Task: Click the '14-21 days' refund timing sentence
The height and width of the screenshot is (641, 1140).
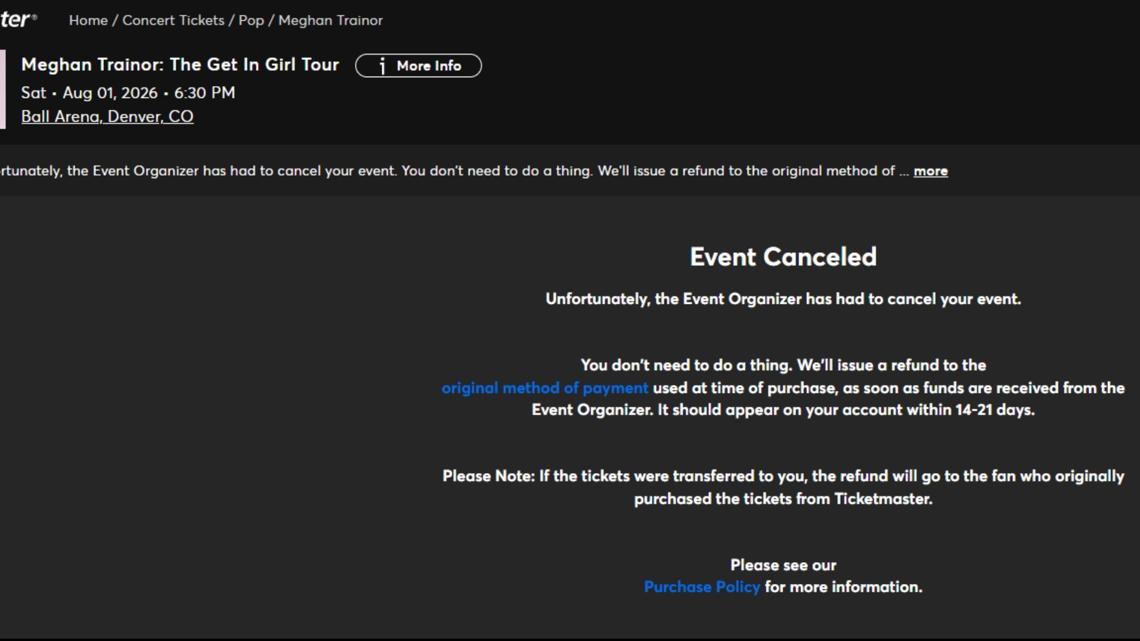Action: click(783, 410)
